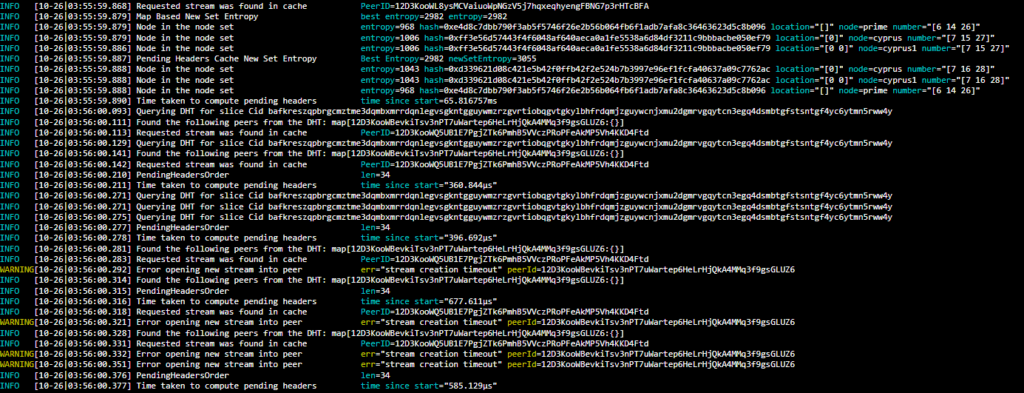The image size is (1024, 393).
Task: Click the timestamp 03:56:00.281
Action: click(82, 248)
